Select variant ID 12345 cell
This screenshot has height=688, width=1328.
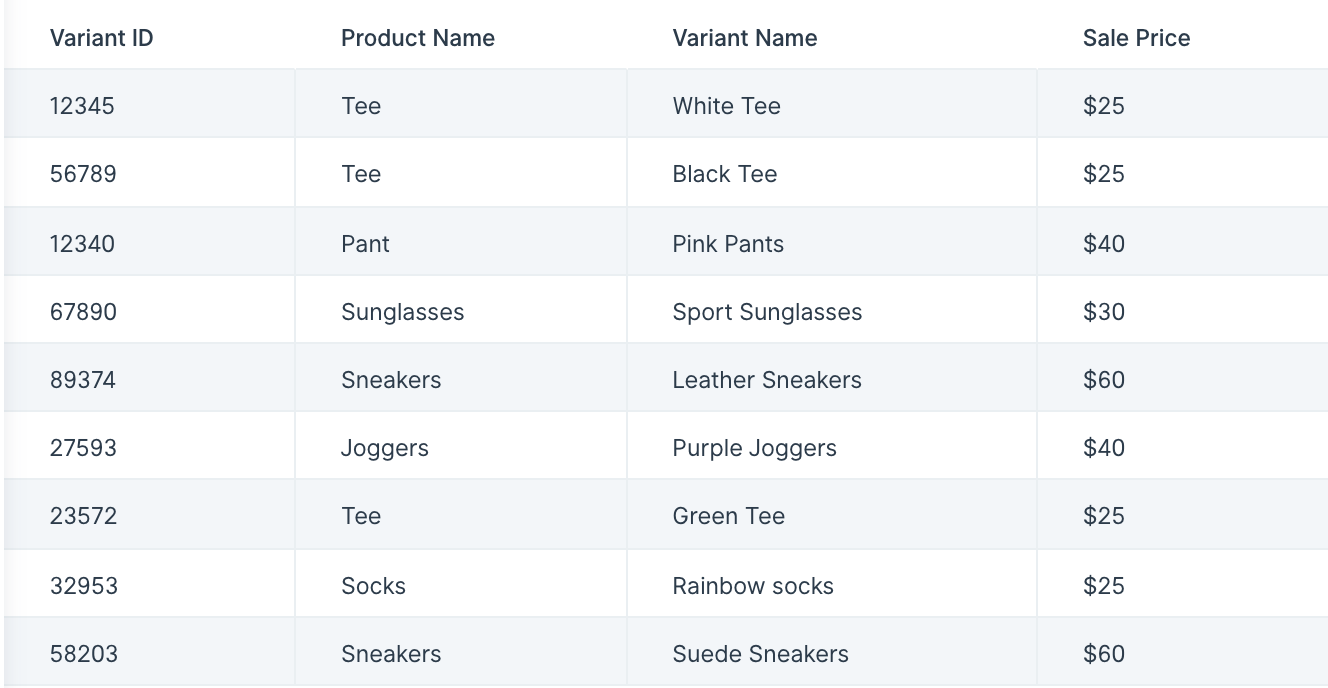coord(82,106)
